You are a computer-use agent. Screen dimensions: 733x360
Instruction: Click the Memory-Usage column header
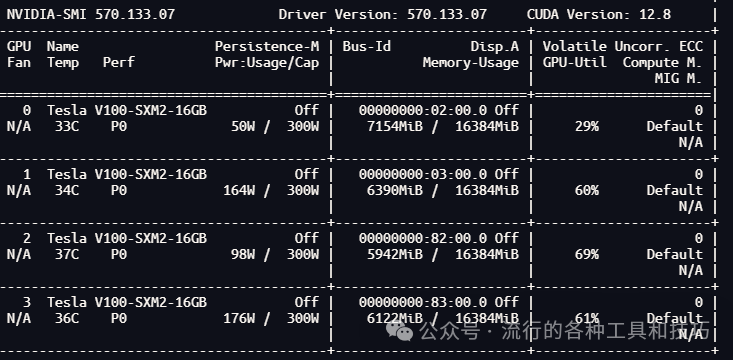(x=471, y=63)
